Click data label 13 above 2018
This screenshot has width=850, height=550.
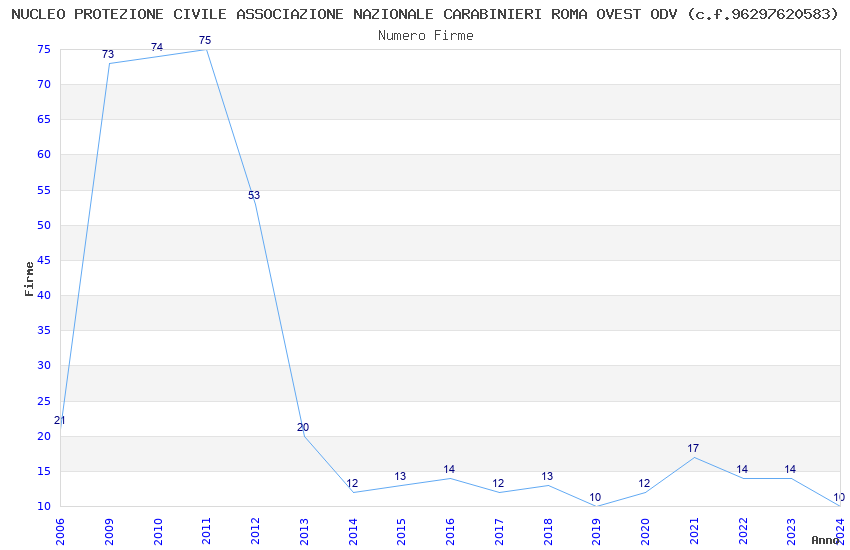(547, 476)
